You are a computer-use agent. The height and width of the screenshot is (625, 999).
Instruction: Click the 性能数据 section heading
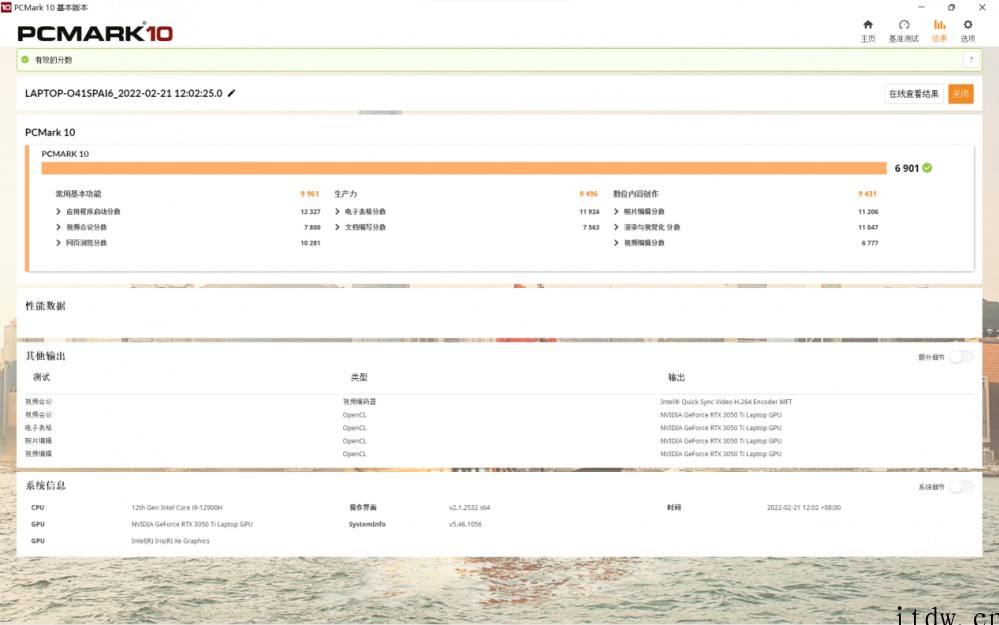tap(45, 306)
